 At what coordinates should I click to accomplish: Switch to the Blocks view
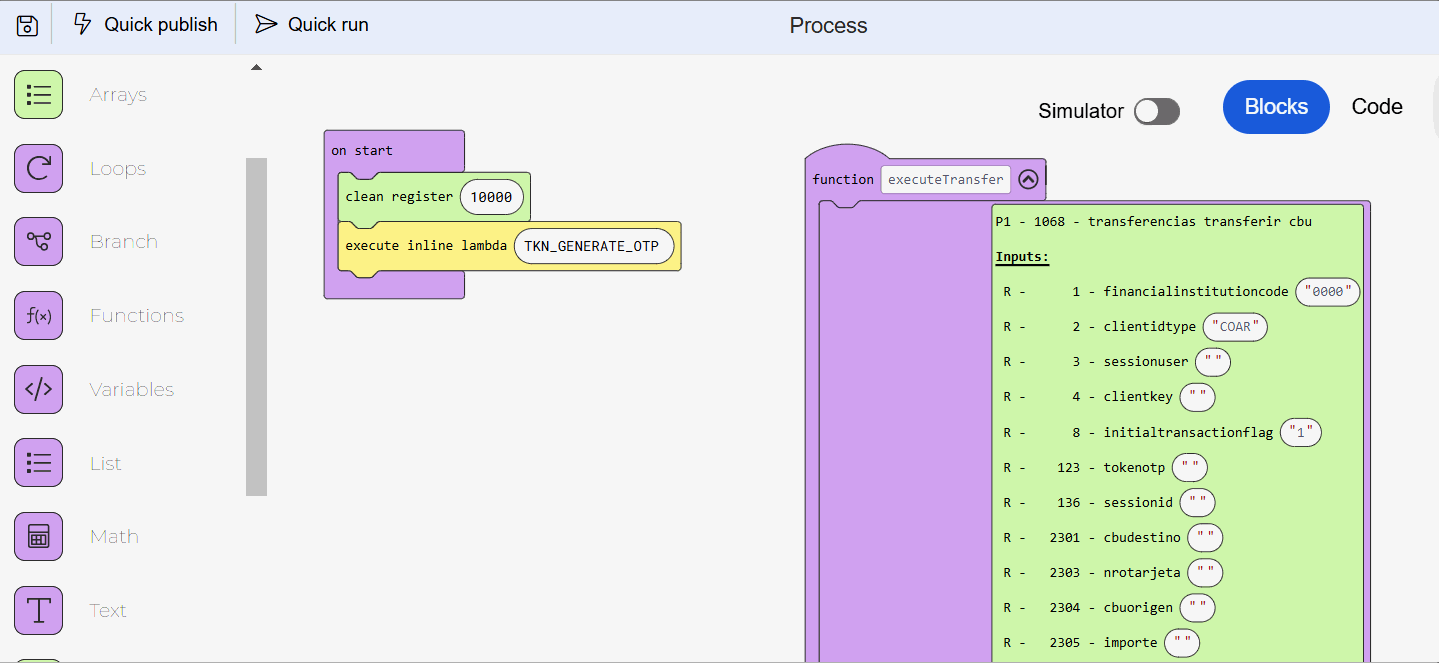point(1276,107)
